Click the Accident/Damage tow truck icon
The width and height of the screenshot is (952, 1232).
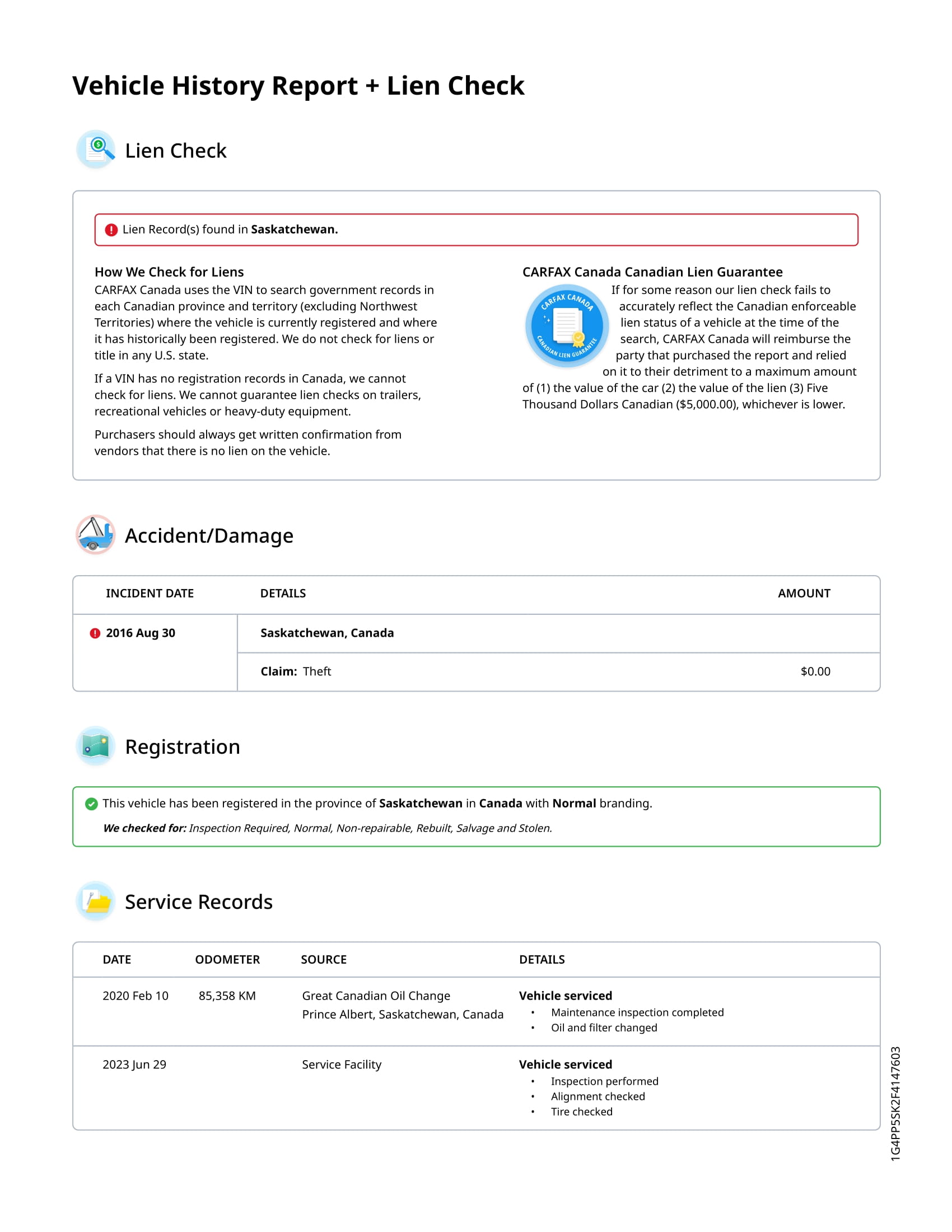pyautogui.click(x=95, y=534)
